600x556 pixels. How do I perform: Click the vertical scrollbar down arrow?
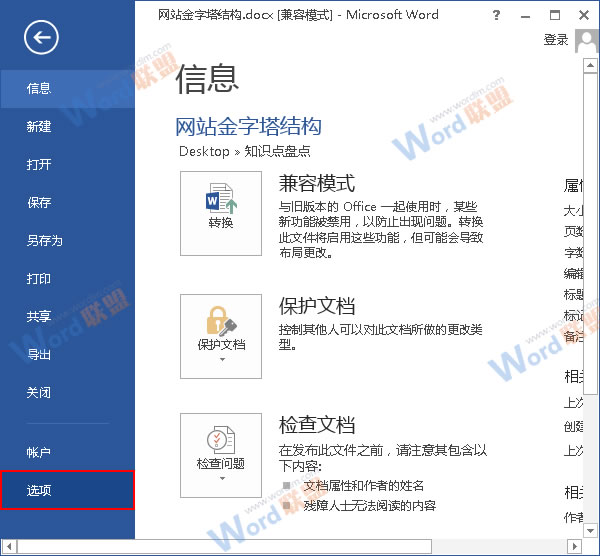tap(590, 531)
